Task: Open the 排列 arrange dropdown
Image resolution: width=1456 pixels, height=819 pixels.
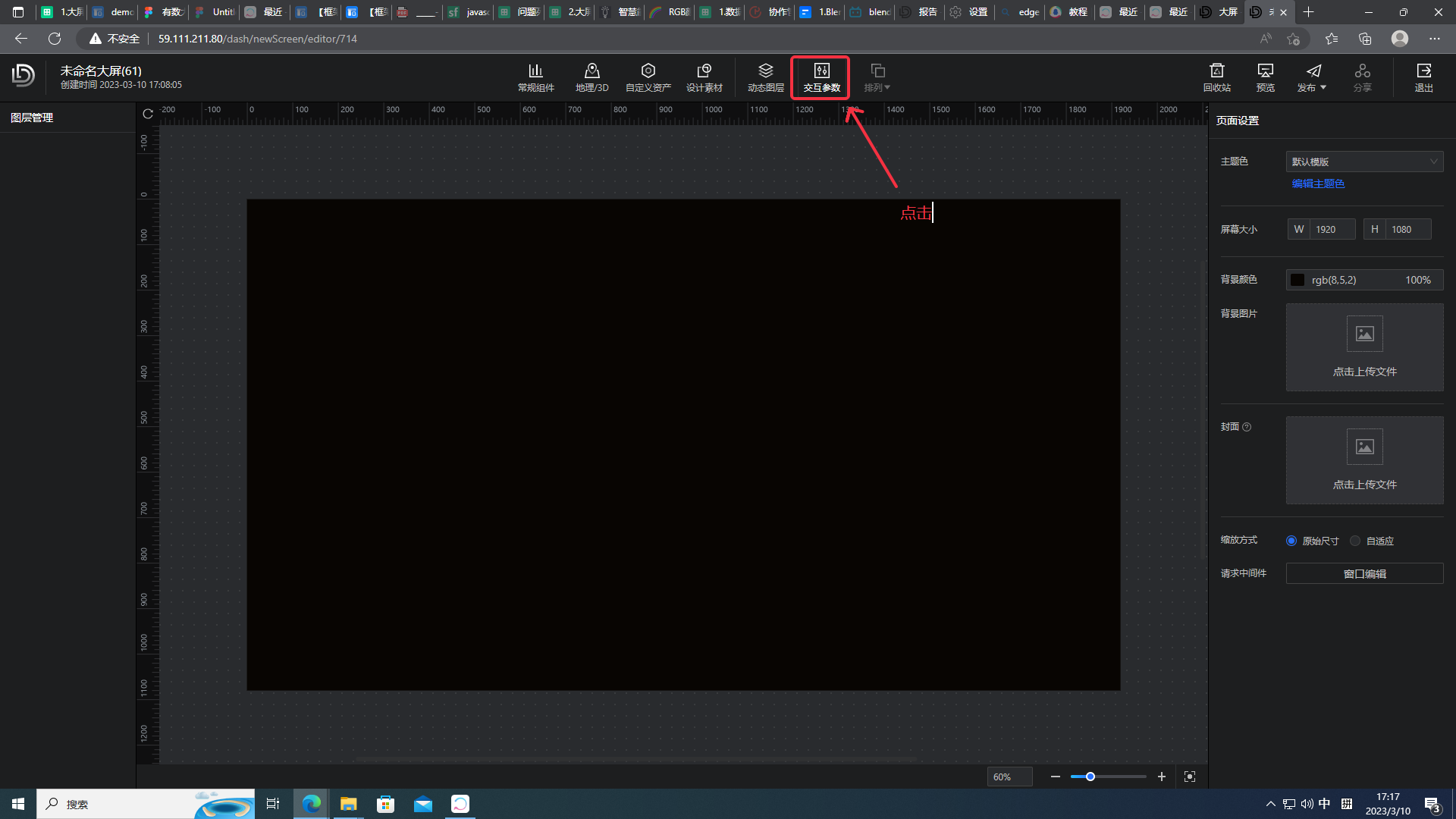Action: 877,77
